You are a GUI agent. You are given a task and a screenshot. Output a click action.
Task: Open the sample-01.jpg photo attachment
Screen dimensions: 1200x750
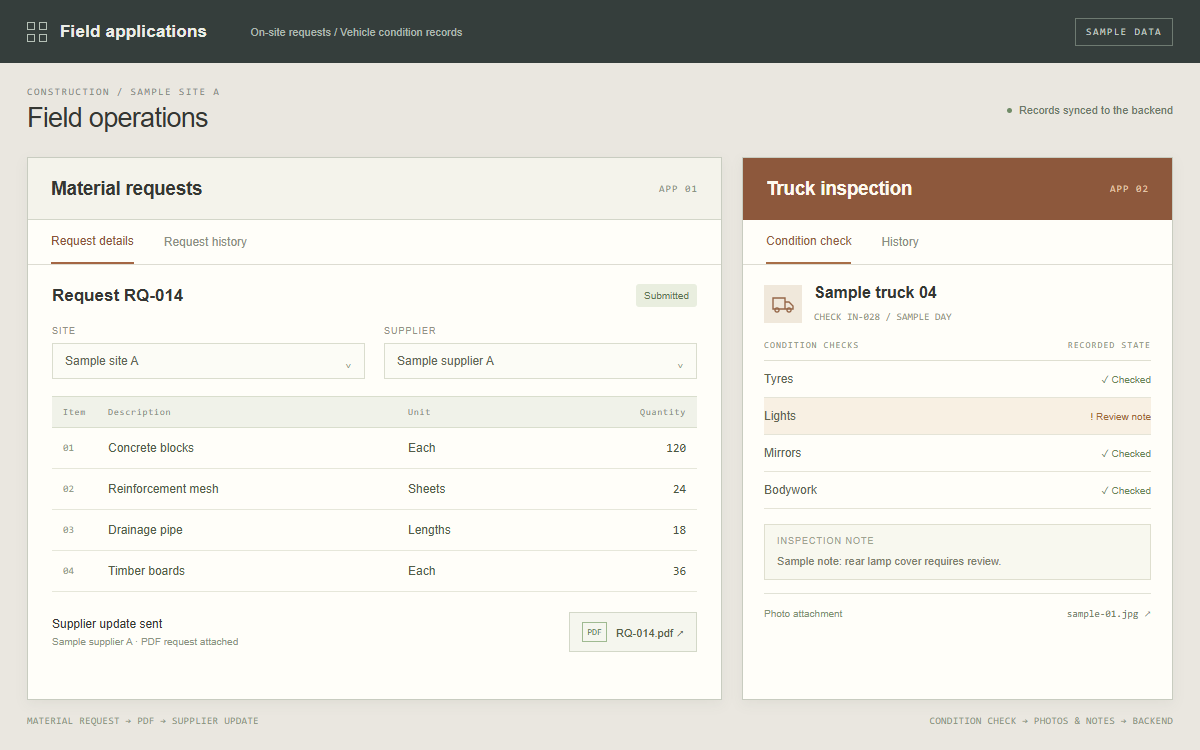click(1108, 614)
